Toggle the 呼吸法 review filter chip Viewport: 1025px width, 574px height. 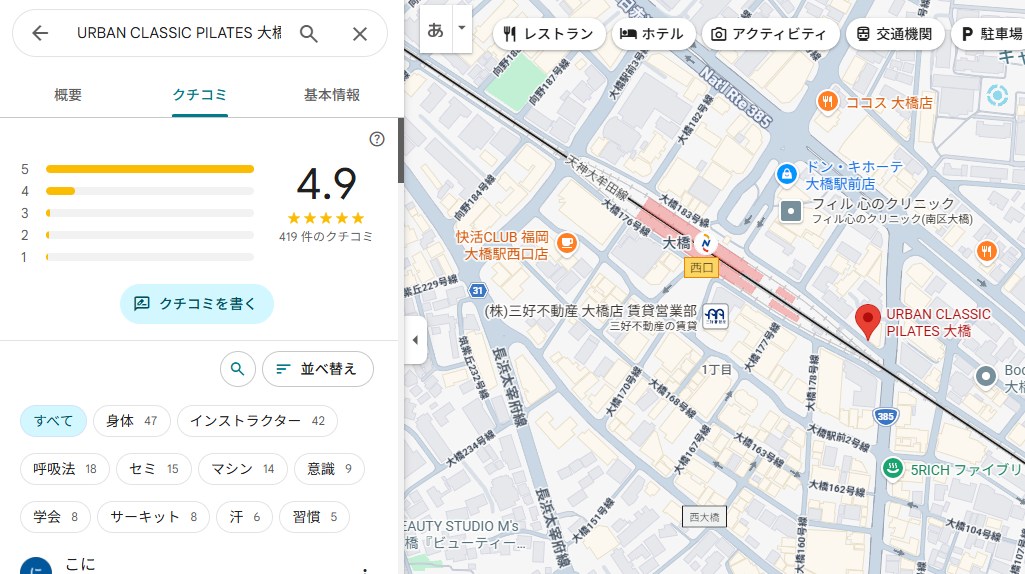point(65,469)
